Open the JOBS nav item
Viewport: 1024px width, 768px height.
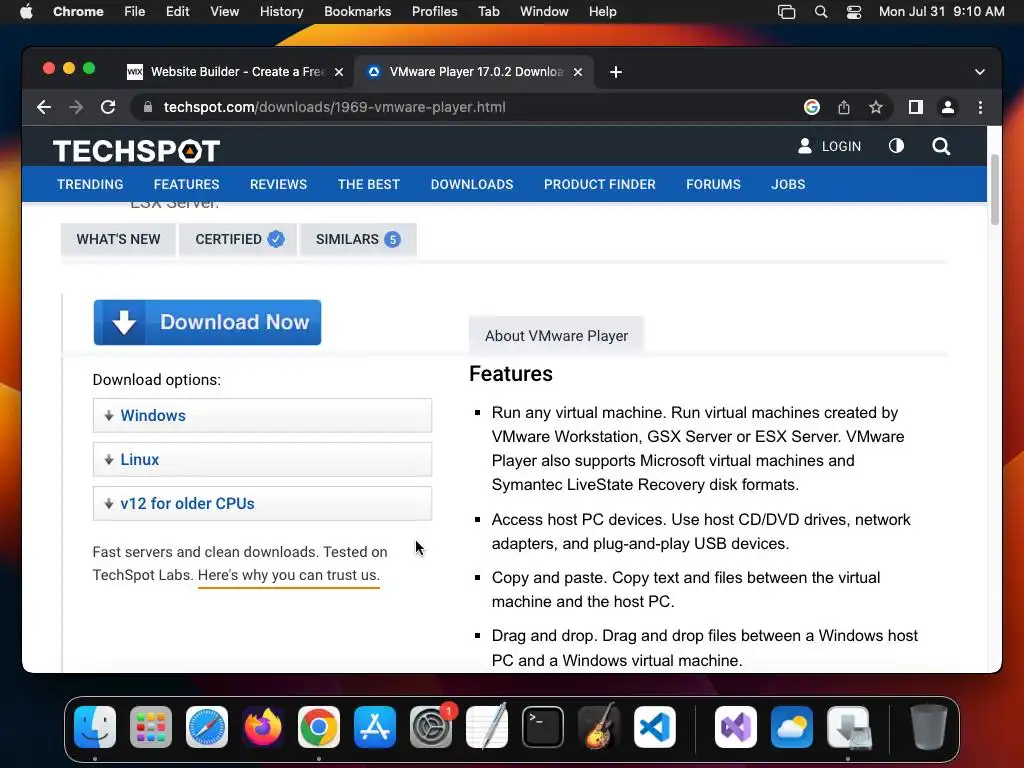pos(788,184)
